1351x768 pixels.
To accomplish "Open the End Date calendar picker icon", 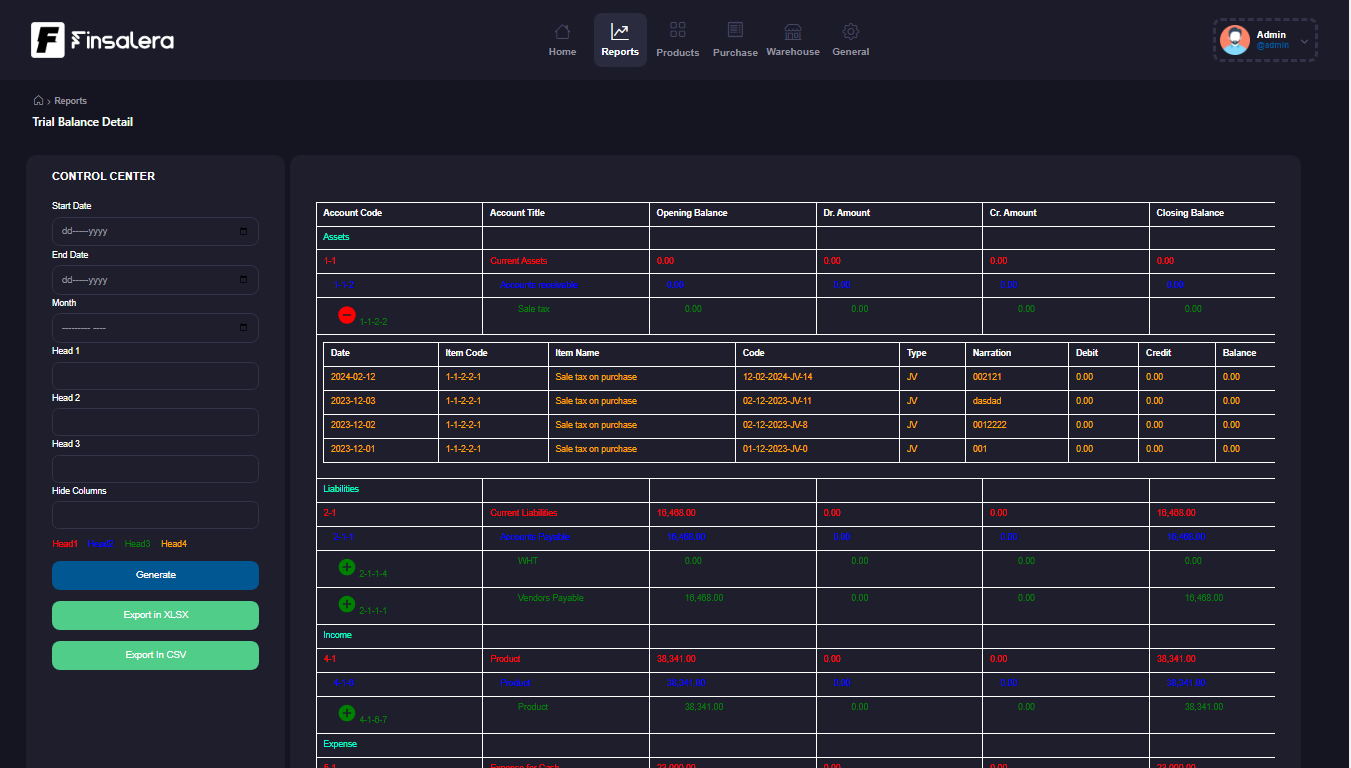I will click(x=243, y=280).
